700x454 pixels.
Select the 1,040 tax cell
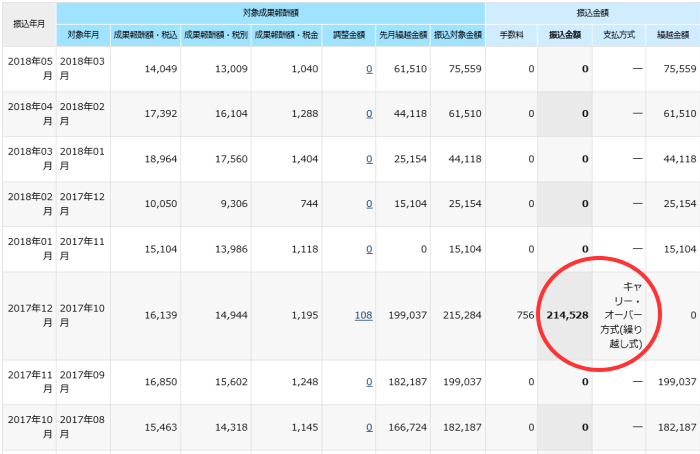click(x=287, y=69)
